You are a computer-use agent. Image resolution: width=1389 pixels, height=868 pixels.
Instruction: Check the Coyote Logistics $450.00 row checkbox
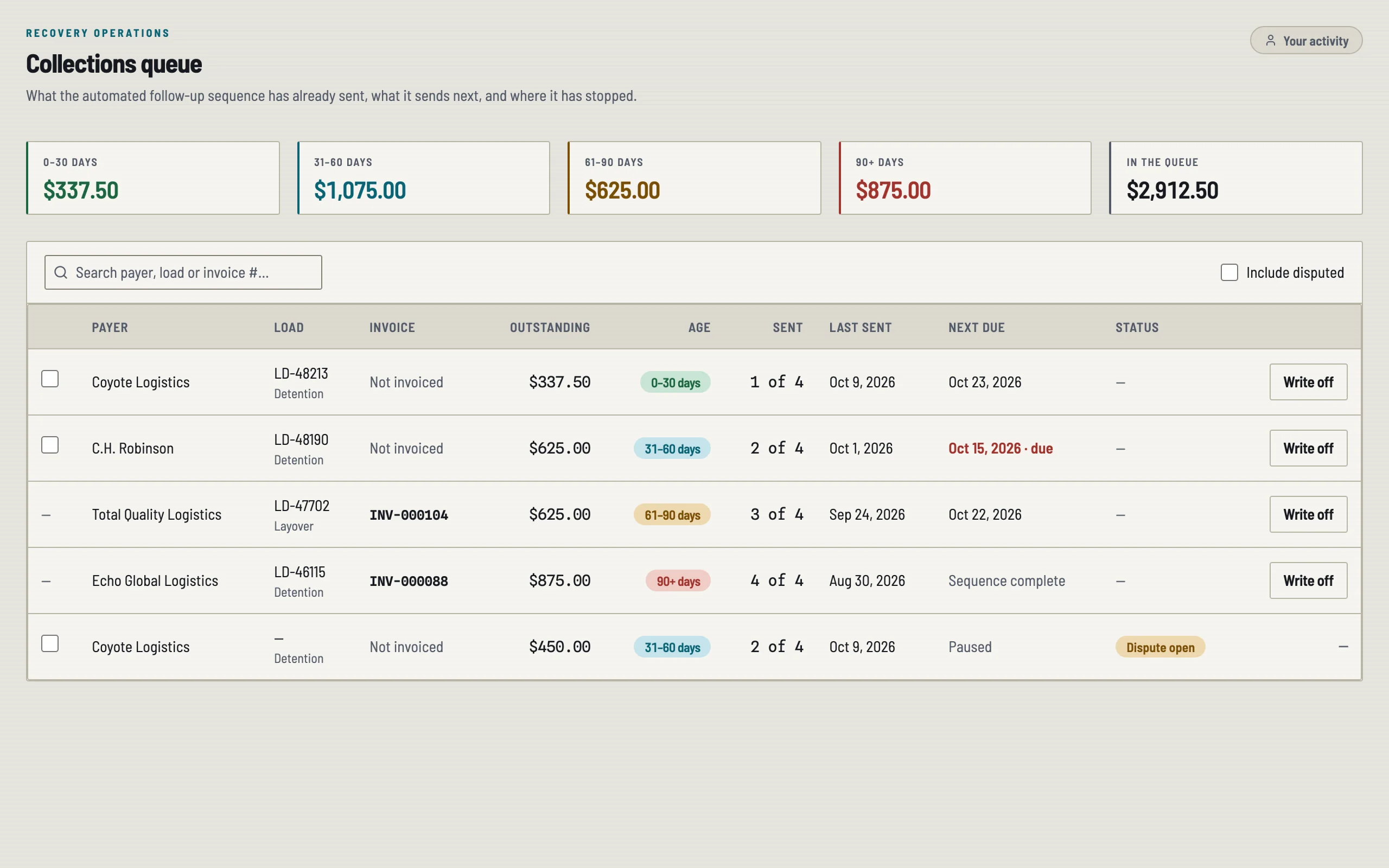click(50, 643)
